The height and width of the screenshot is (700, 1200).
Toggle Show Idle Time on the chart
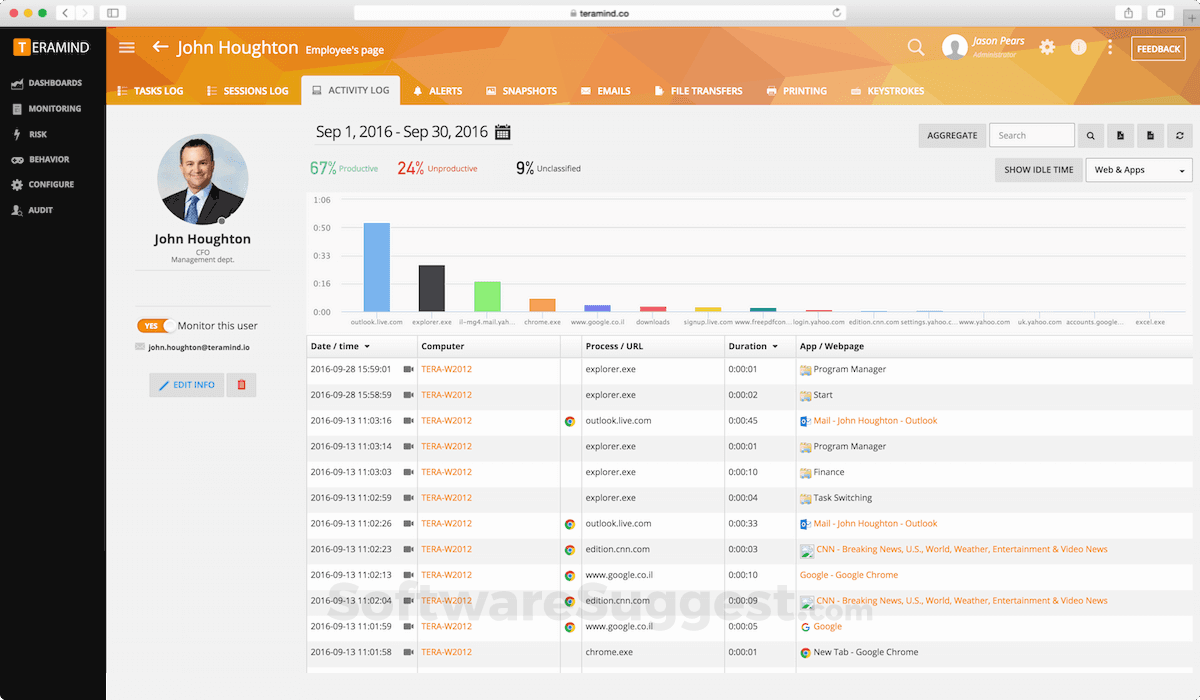point(1038,170)
